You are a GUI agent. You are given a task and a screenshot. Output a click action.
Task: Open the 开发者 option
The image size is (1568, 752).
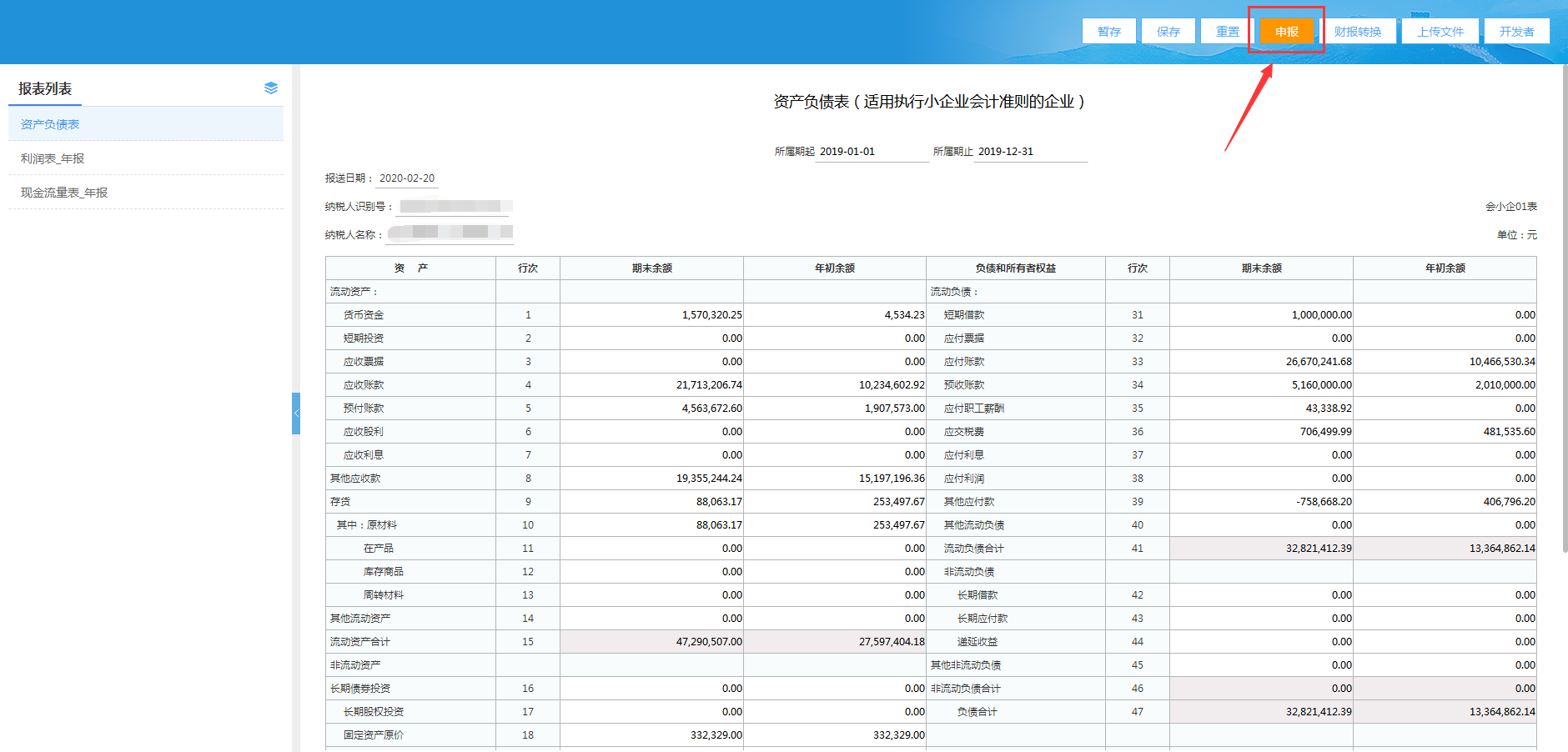coord(1515,32)
